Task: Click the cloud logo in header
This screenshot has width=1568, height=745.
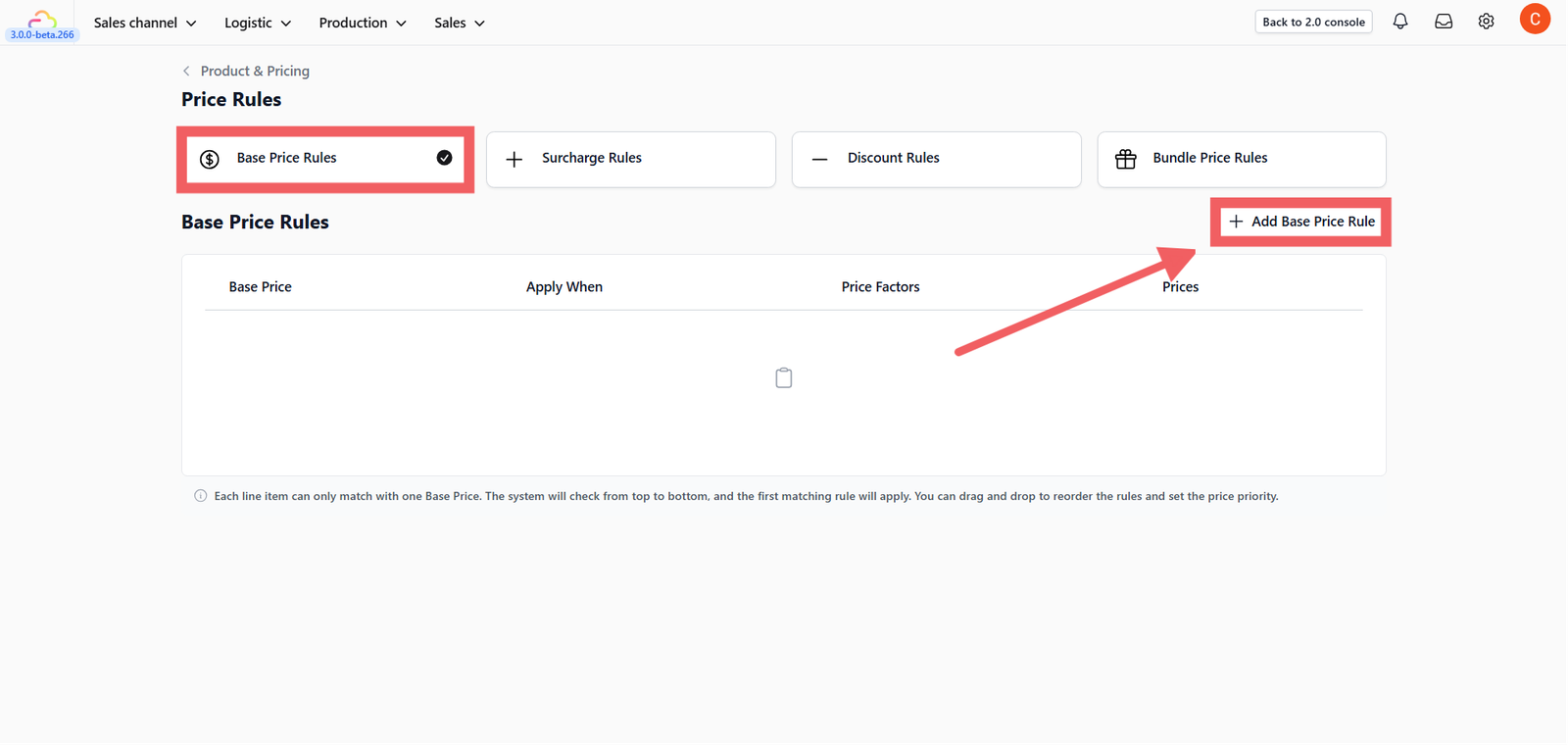Action: [41, 18]
